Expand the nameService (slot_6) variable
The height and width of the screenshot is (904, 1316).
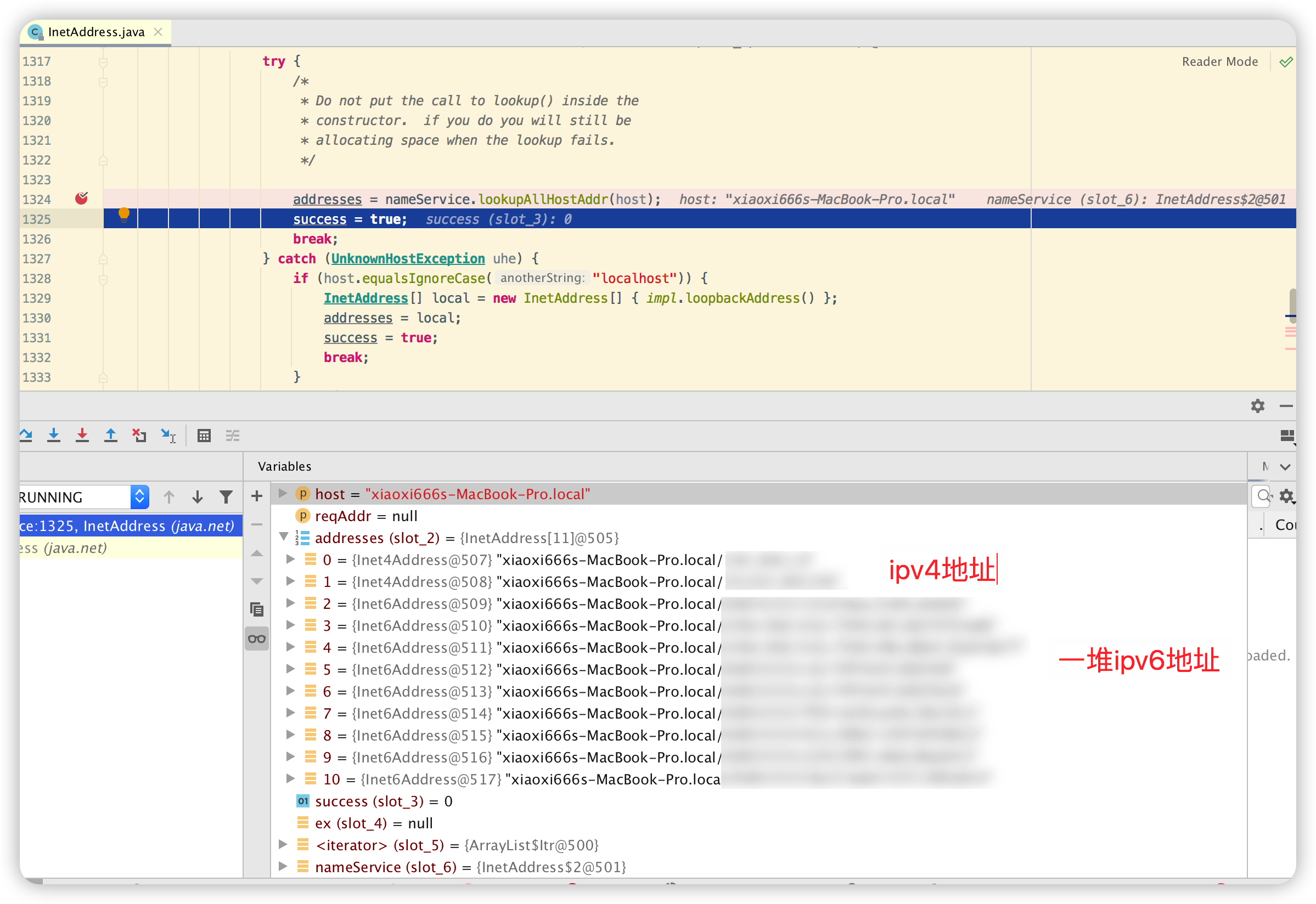click(x=283, y=866)
